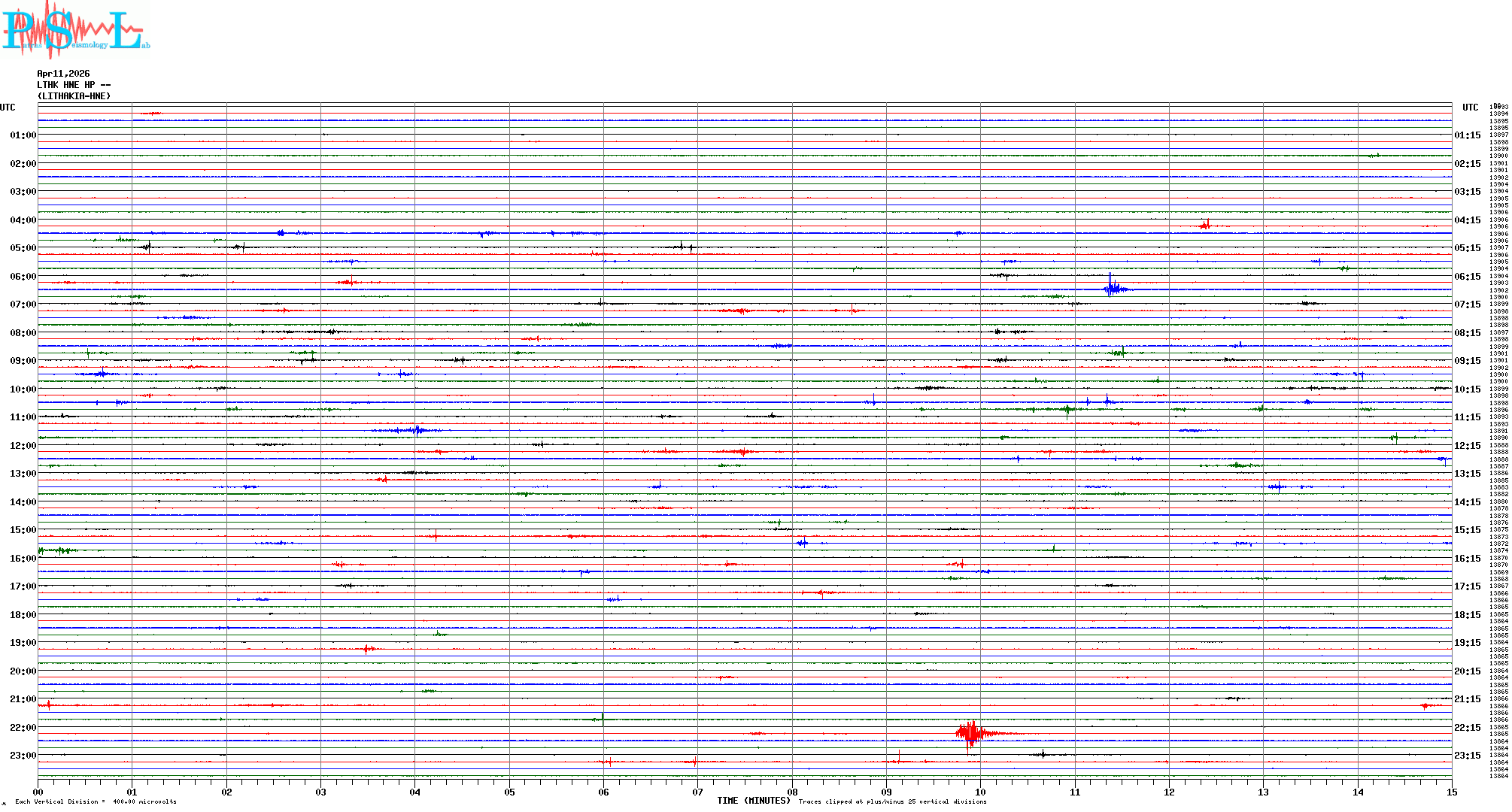Click the PSL Seismology Lab logo

pyautogui.click(x=75, y=30)
